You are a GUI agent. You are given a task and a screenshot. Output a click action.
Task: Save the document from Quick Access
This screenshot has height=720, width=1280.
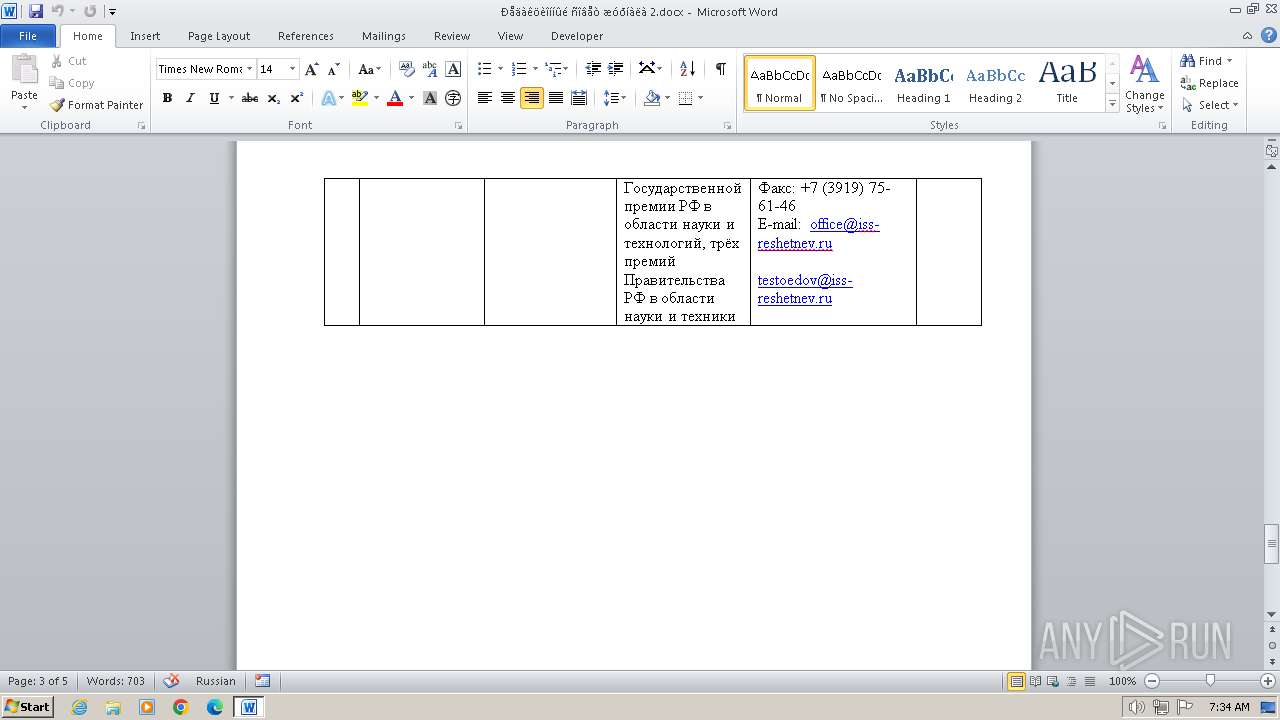click(x=36, y=12)
